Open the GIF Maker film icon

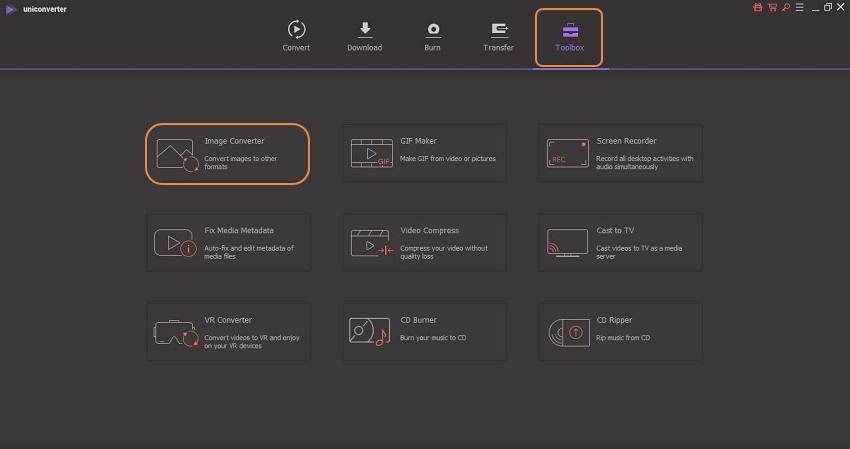(369, 153)
